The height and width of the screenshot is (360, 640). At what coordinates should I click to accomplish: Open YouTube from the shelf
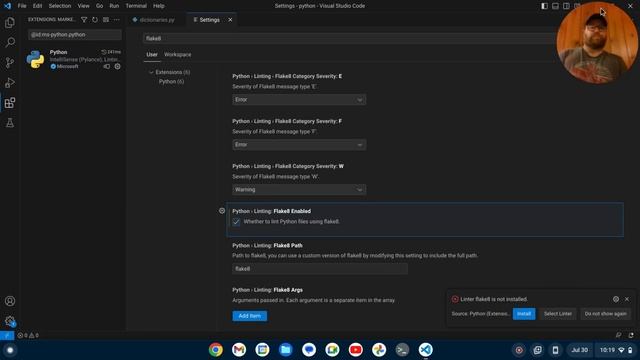point(356,350)
